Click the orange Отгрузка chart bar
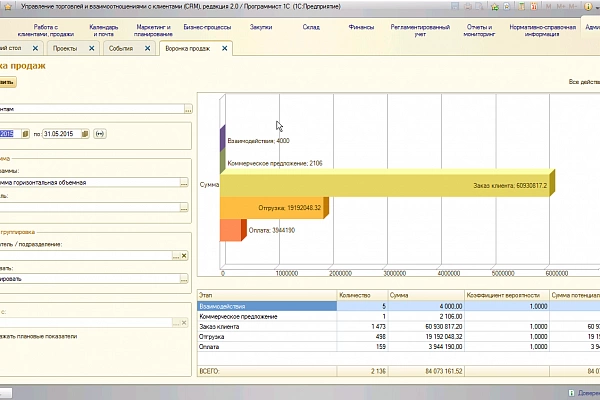The image size is (600, 400). click(x=270, y=207)
